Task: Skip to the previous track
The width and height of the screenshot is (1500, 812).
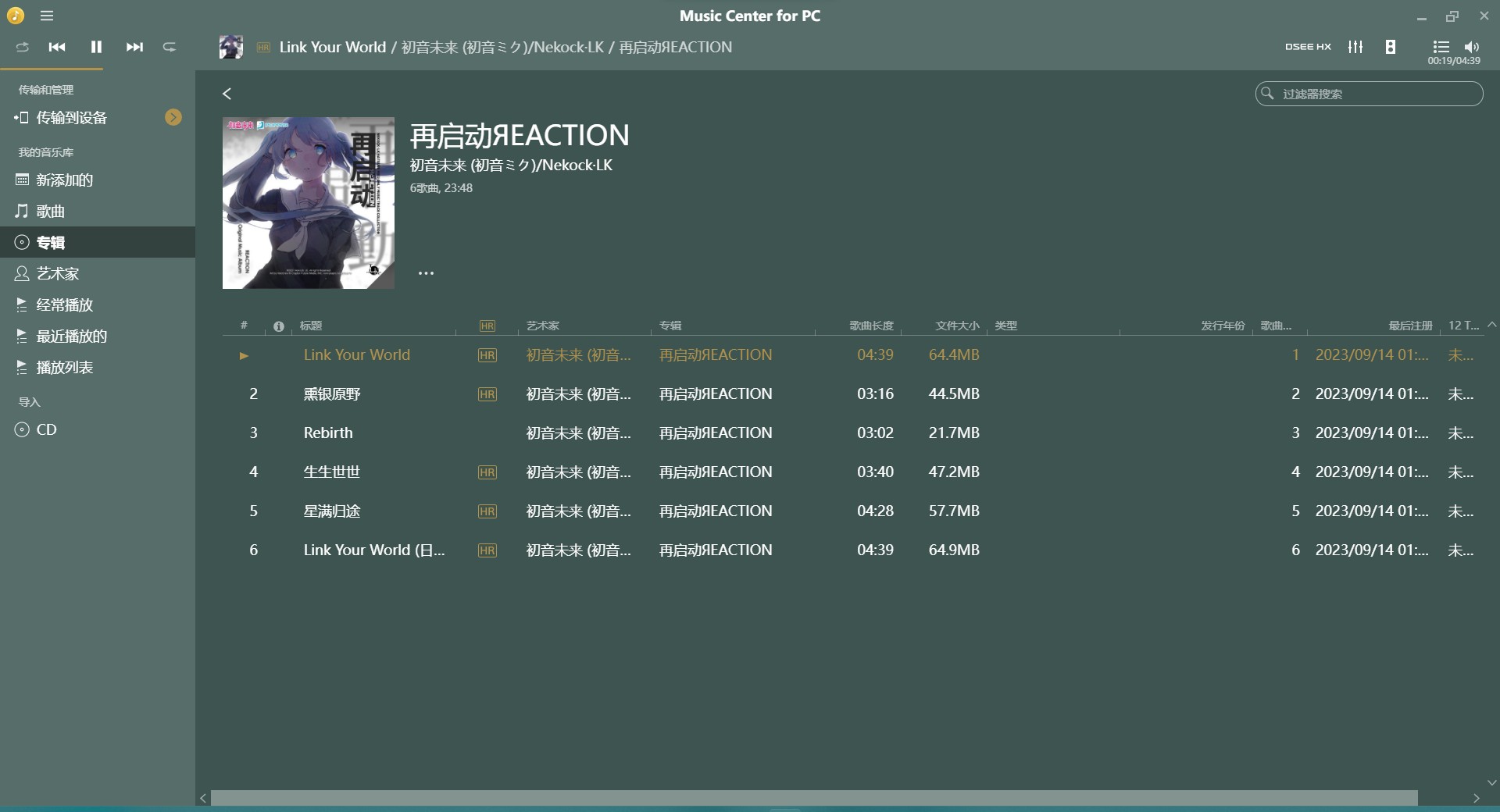Action: coord(57,47)
